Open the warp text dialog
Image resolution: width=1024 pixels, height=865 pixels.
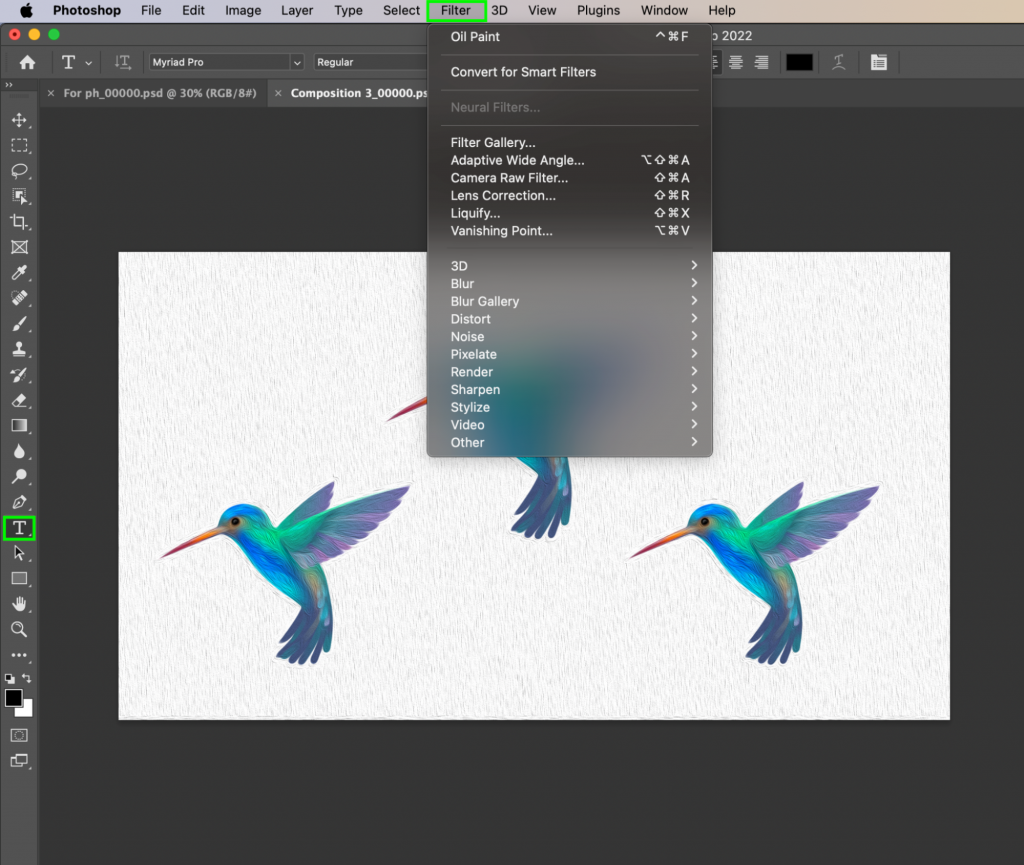pyautogui.click(x=839, y=62)
